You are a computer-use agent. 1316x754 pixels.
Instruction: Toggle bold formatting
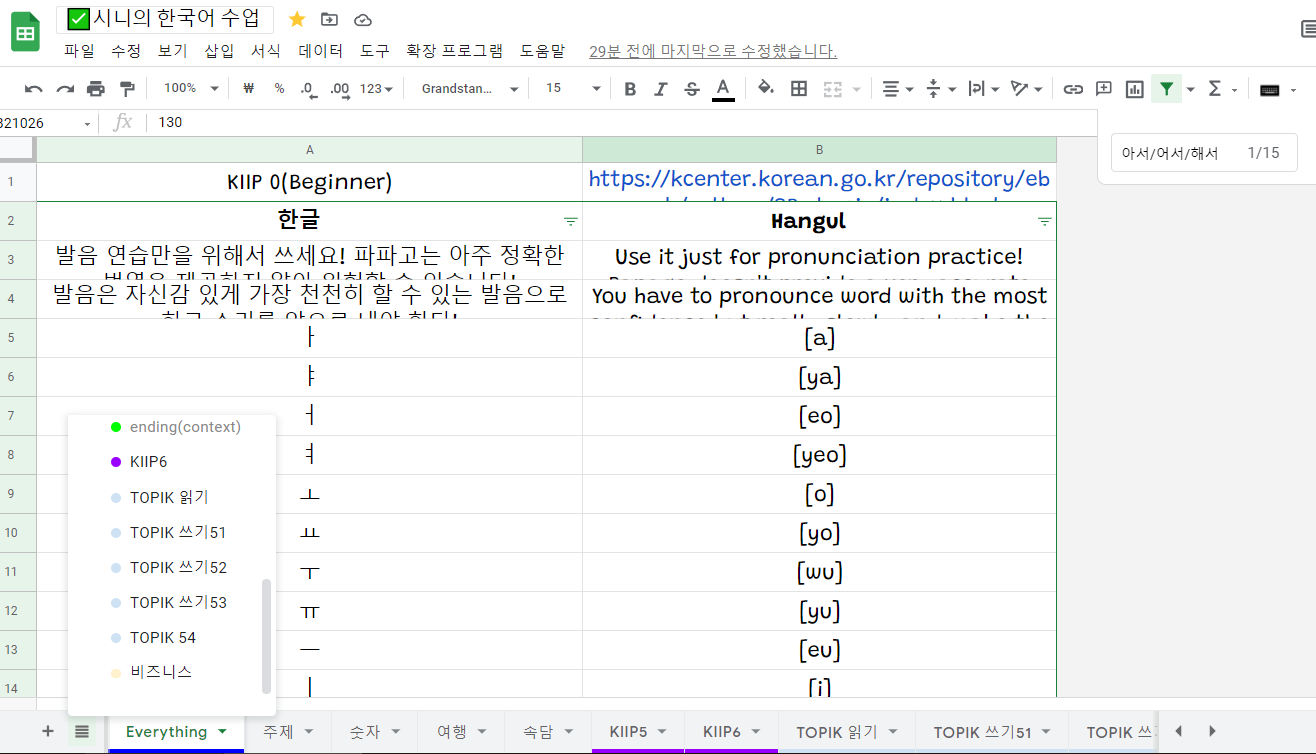(629, 88)
